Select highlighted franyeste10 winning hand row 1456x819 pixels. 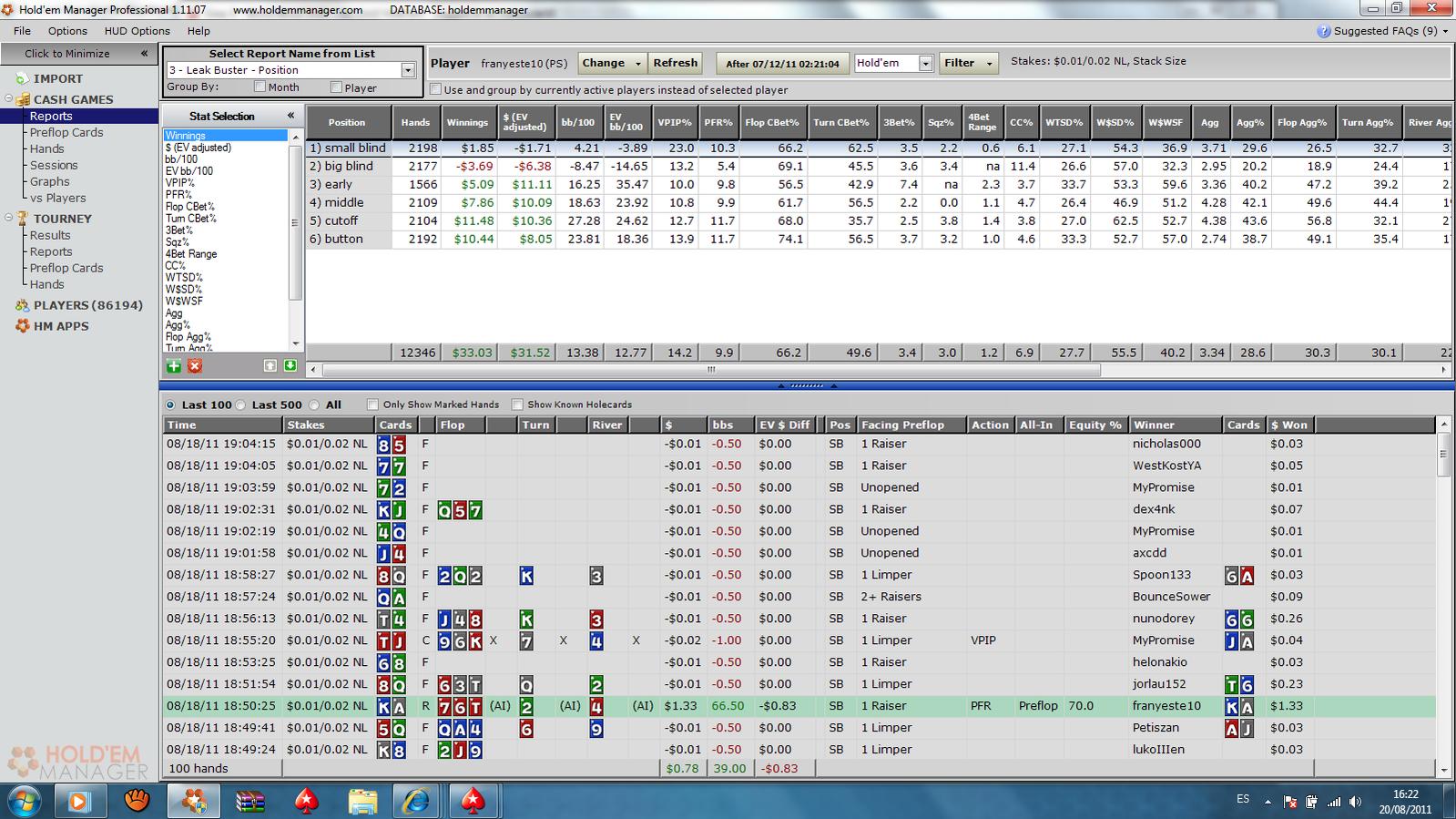coord(799,706)
